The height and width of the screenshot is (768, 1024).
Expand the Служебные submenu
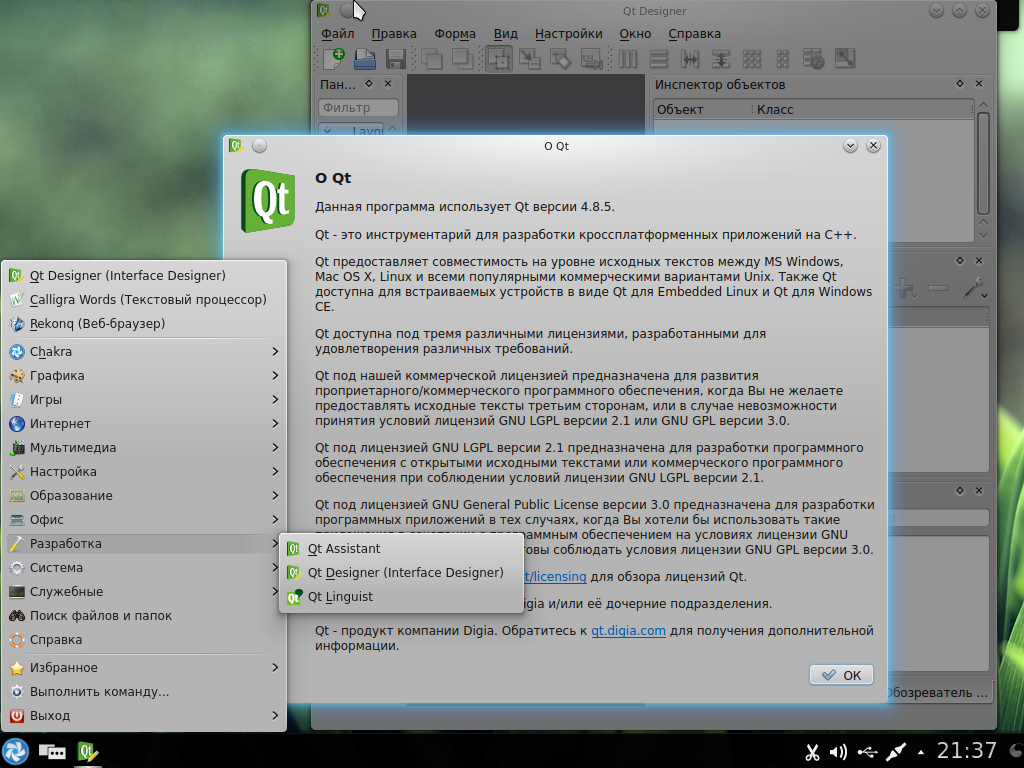click(144, 592)
